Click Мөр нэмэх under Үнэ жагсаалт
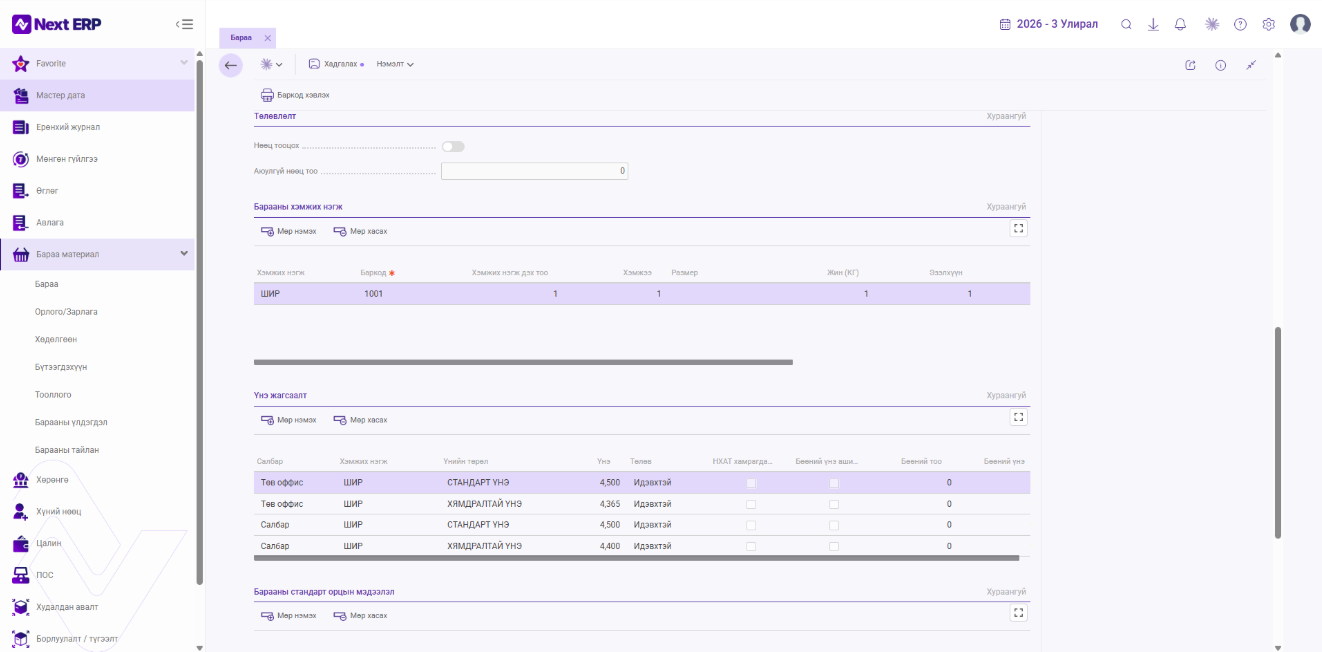This screenshot has height=652, width=1322. click(289, 420)
